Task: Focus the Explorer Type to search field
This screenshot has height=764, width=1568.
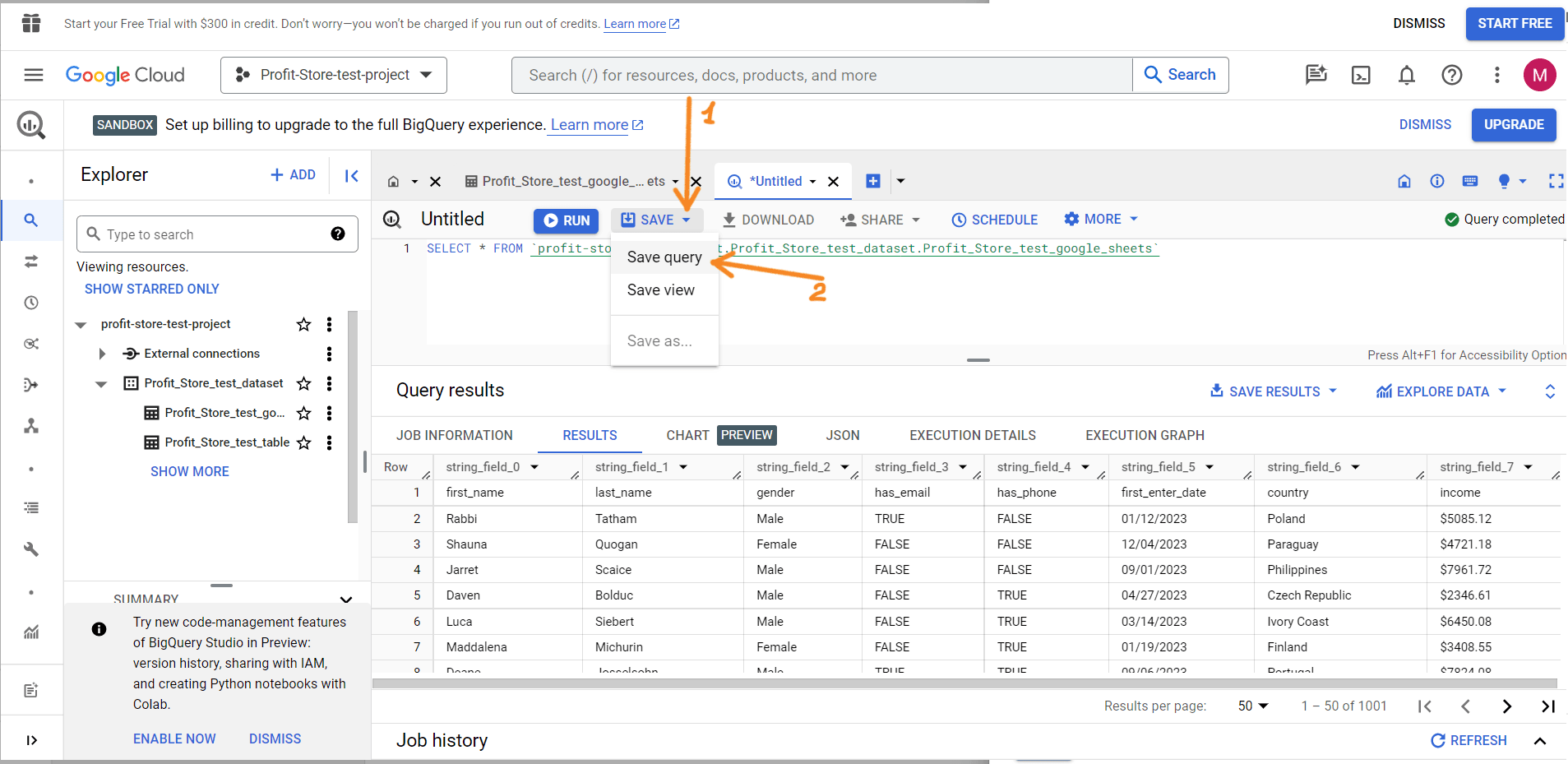Action: tap(217, 234)
